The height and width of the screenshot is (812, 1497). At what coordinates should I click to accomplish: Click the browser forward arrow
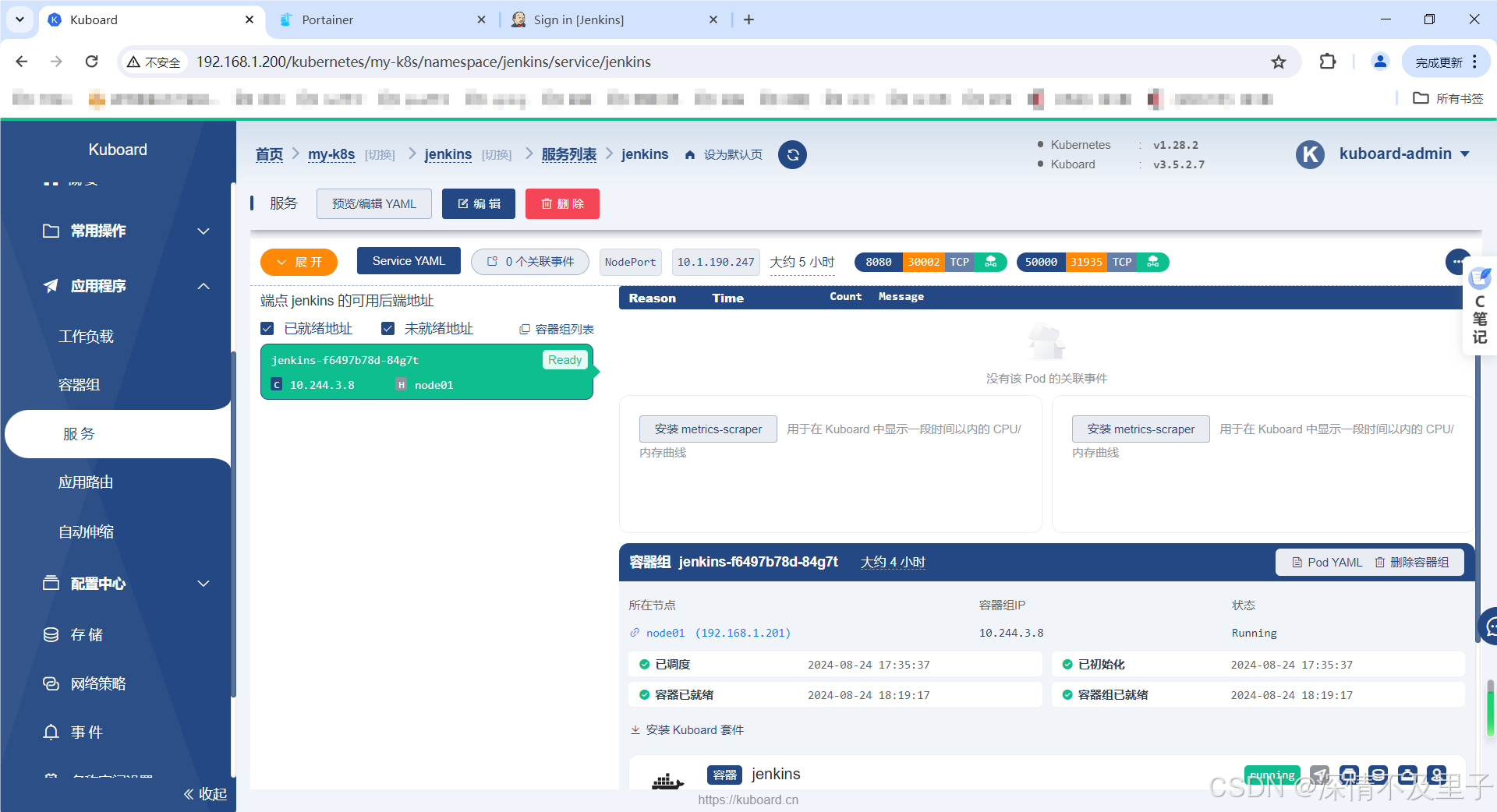point(56,62)
